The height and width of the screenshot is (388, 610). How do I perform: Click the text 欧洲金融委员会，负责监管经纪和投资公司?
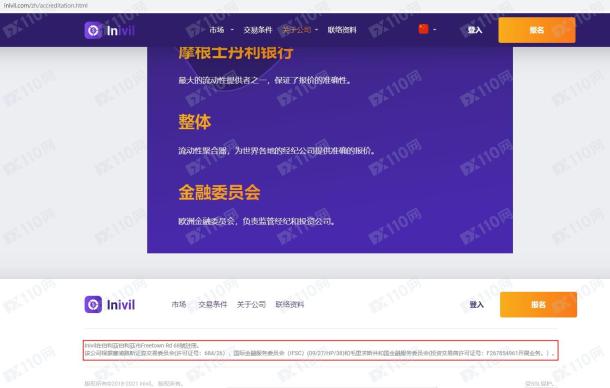(257, 221)
